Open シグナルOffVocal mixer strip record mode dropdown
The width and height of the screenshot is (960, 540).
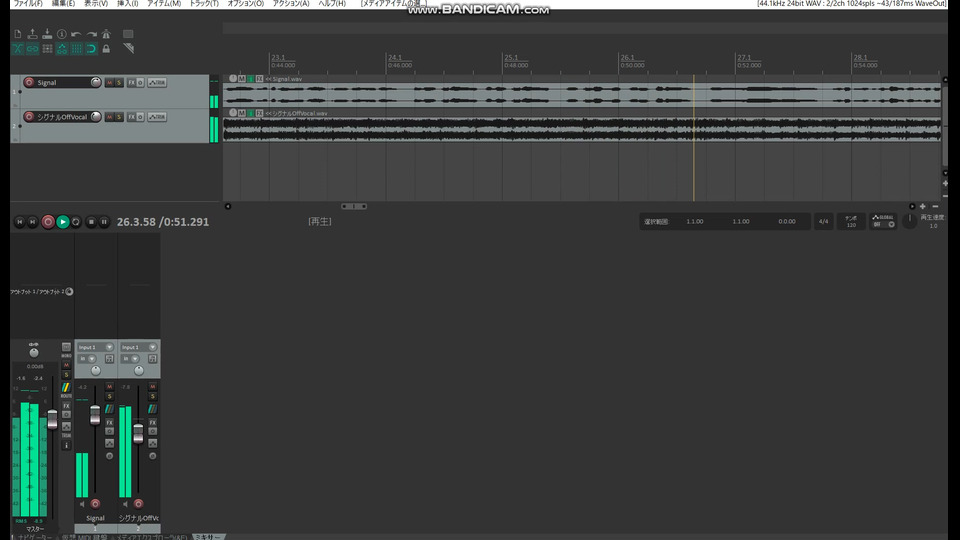[131, 359]
